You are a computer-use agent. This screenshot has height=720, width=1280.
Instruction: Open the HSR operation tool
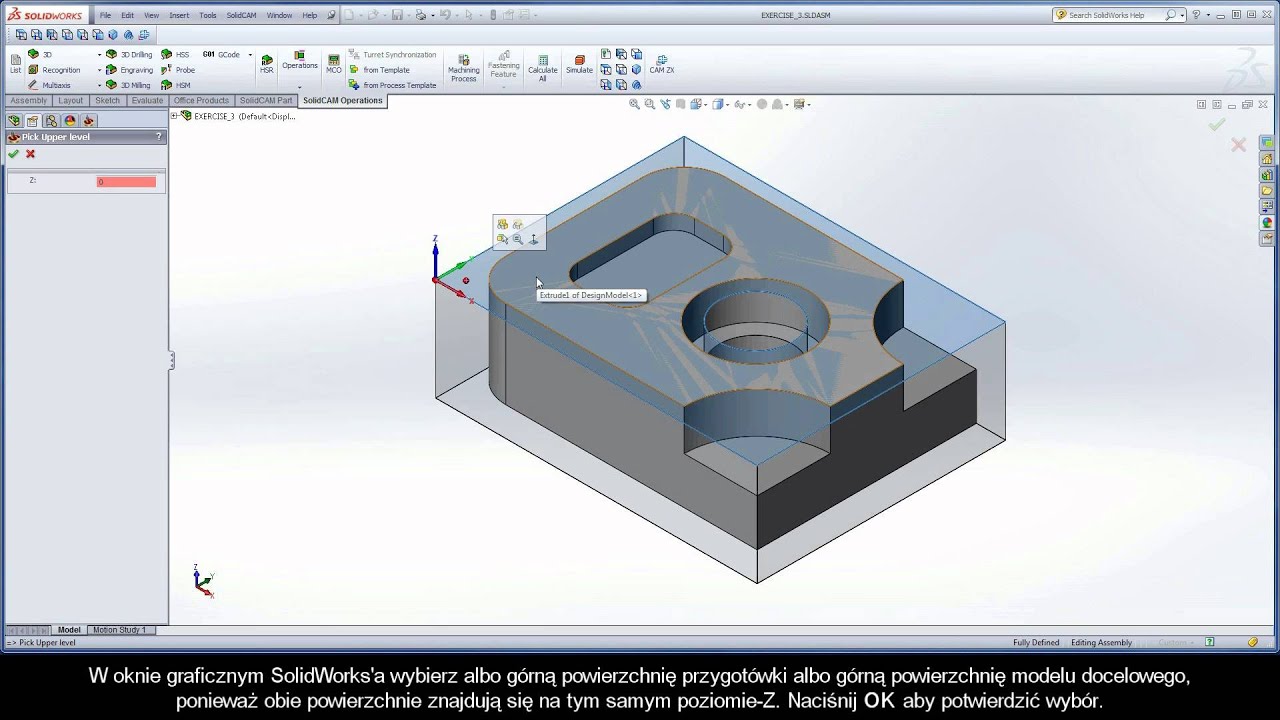(x=266, y=63)
